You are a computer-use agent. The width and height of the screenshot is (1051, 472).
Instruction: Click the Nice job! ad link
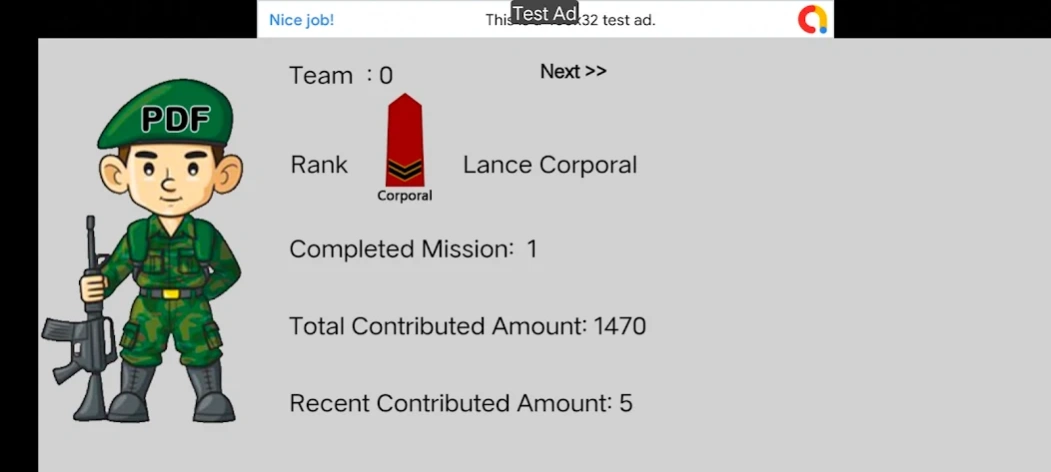pyautogui.click(x=301, y=20)
